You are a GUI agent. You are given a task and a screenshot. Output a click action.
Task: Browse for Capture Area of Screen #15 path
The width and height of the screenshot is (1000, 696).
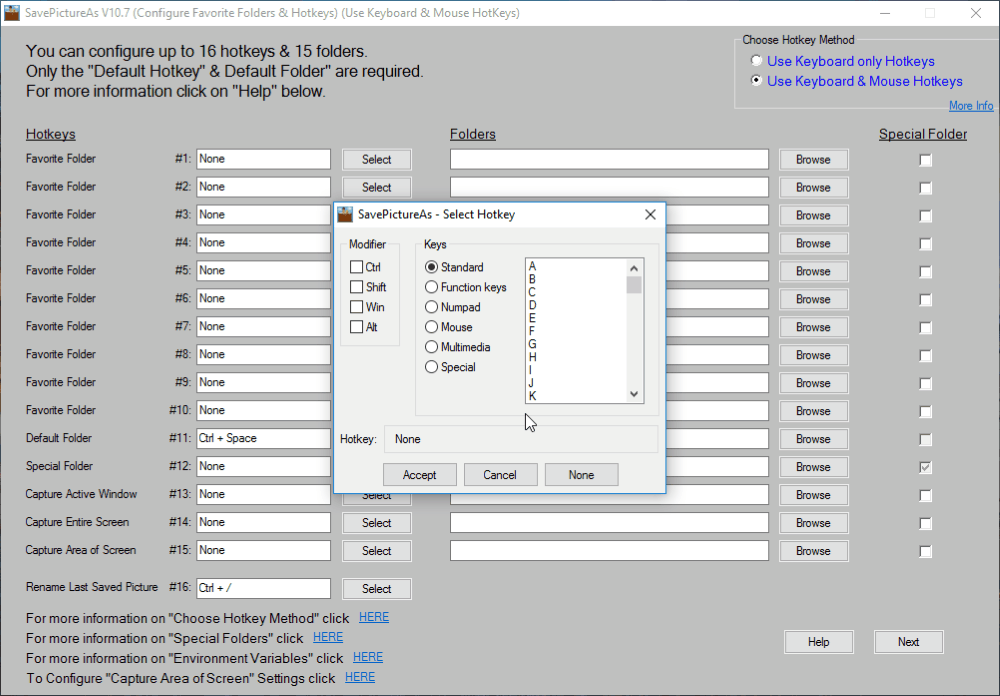coord(813,551)
